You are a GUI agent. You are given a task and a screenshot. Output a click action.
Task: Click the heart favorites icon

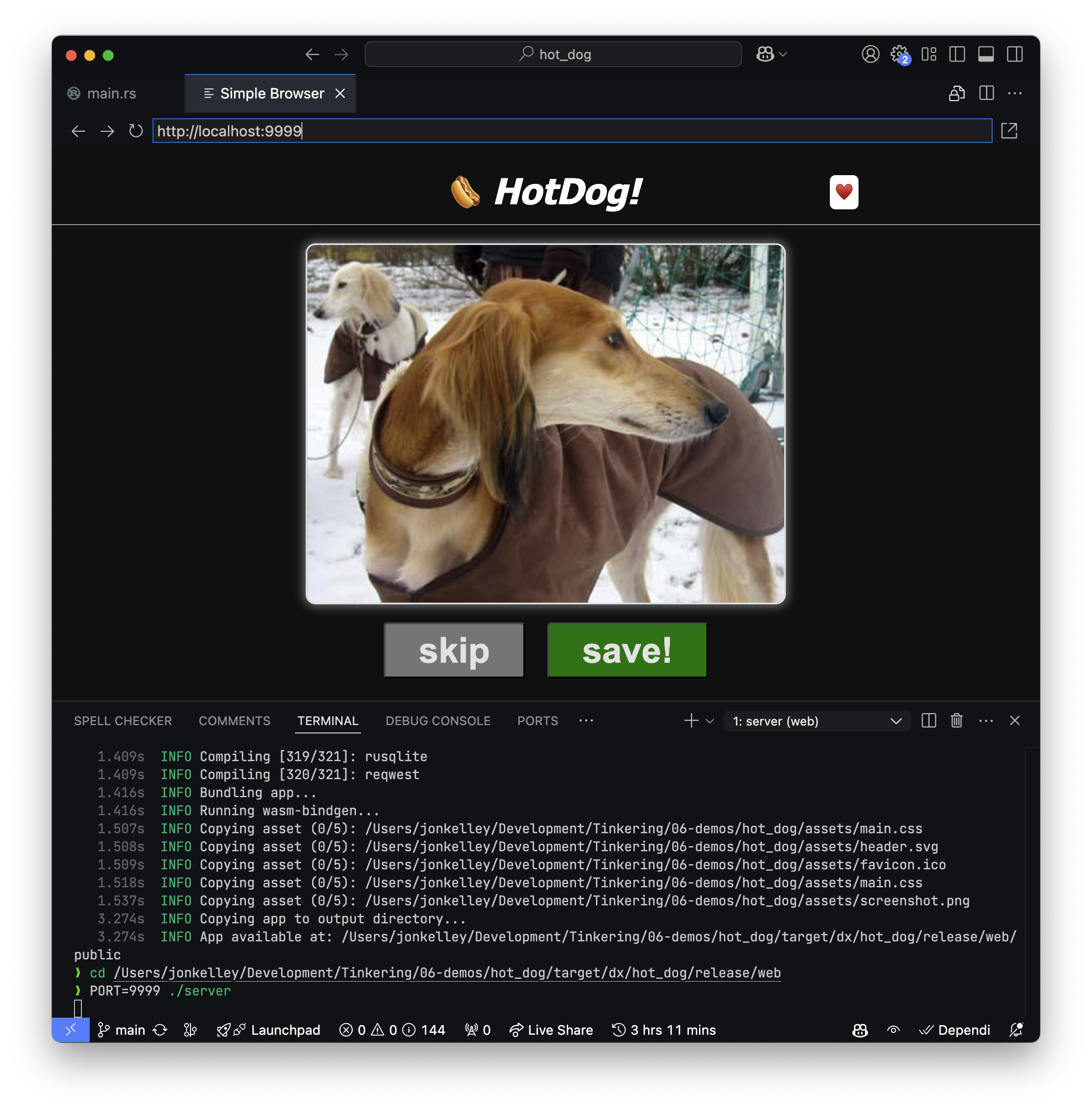[843, 192]
